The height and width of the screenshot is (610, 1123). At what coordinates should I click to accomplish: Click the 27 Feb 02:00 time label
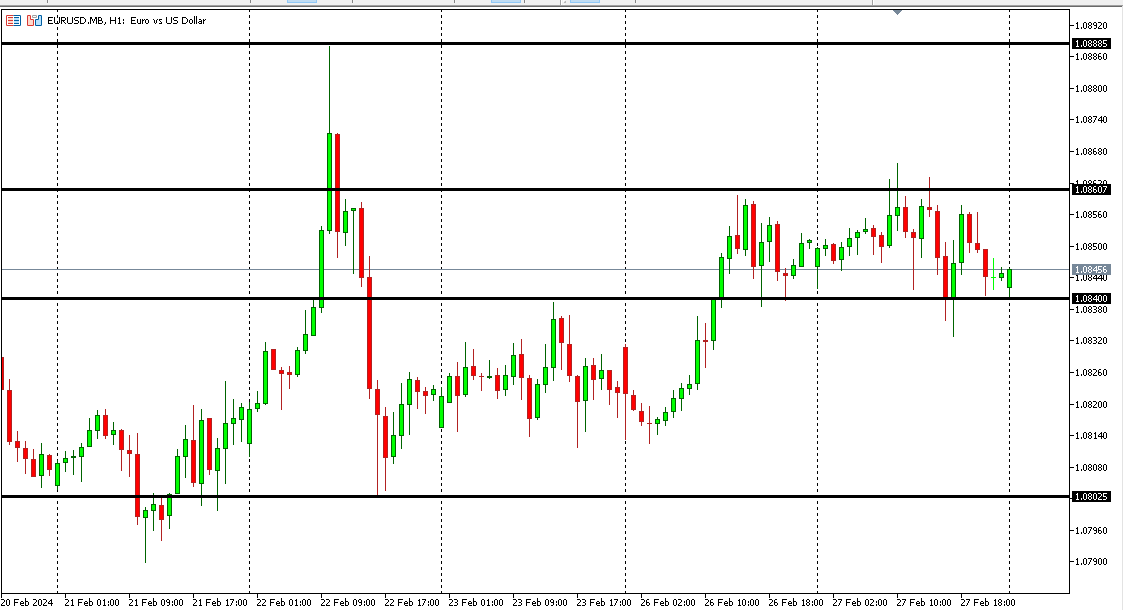click(x=859, y=603)
